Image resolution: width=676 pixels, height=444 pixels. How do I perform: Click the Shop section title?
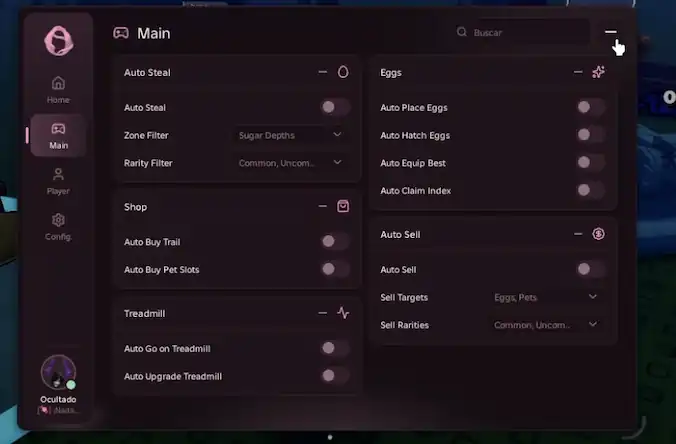tap(135, 207)
